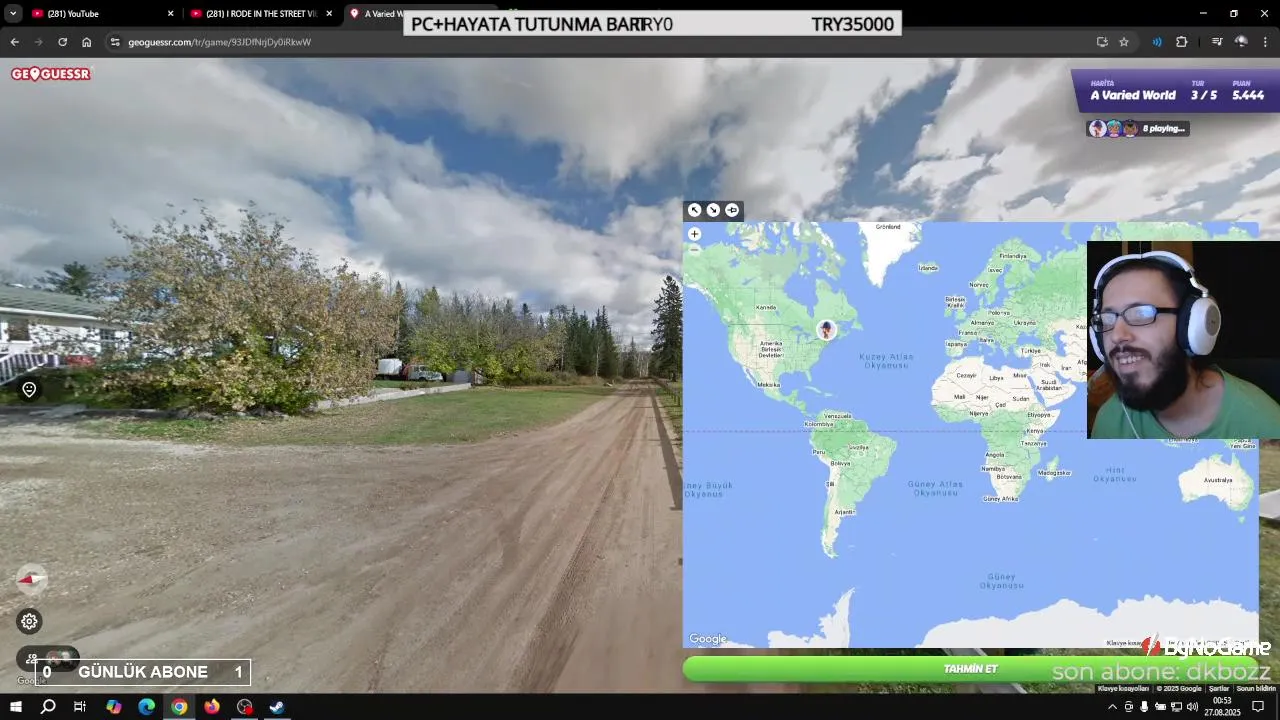Image resolution: width=1280 pixels, height=720 pixels.
Task: Open the emote reaction smiley button
Action: 29,390
